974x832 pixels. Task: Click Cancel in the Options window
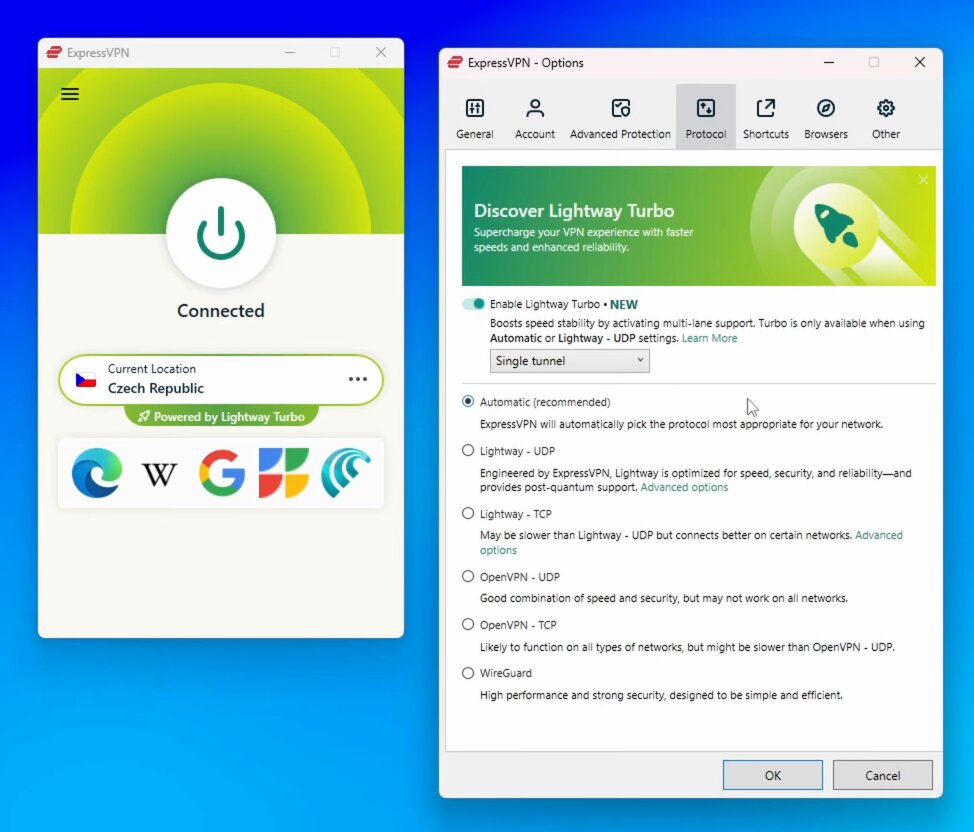point(883,775)
